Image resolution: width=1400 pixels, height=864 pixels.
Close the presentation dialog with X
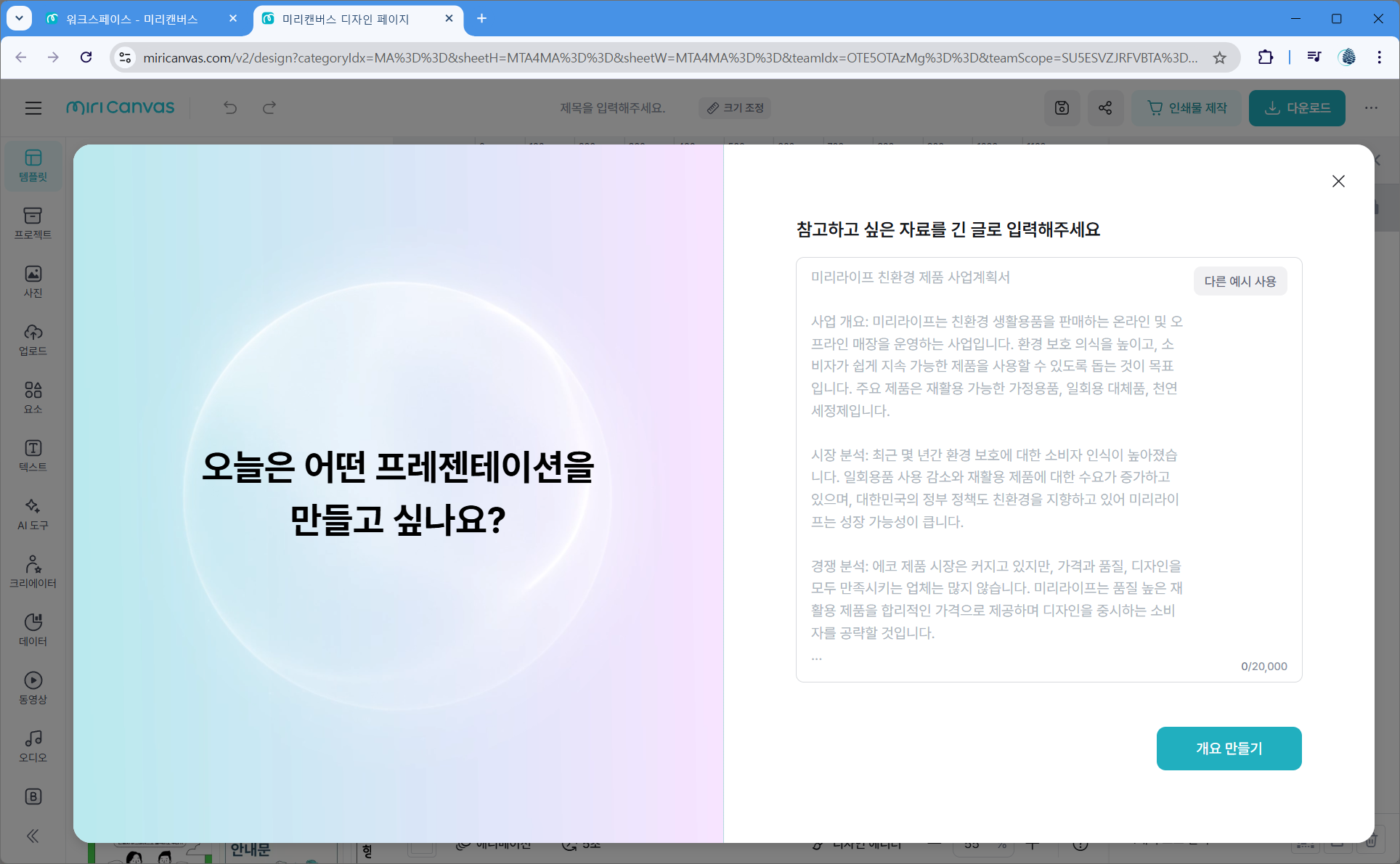click(1338, 182)
